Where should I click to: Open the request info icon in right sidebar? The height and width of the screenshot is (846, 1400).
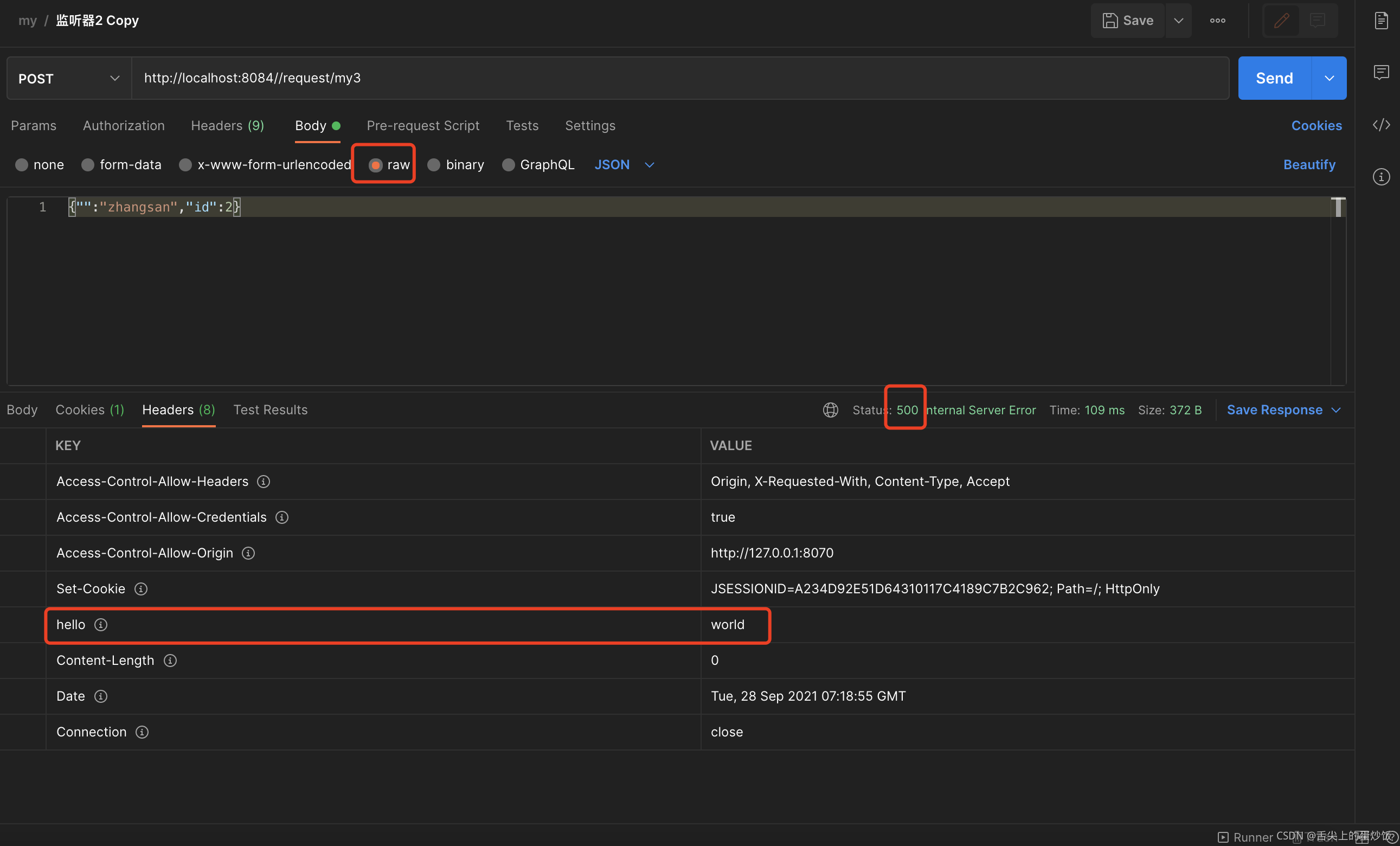[x=1381, y=177]
